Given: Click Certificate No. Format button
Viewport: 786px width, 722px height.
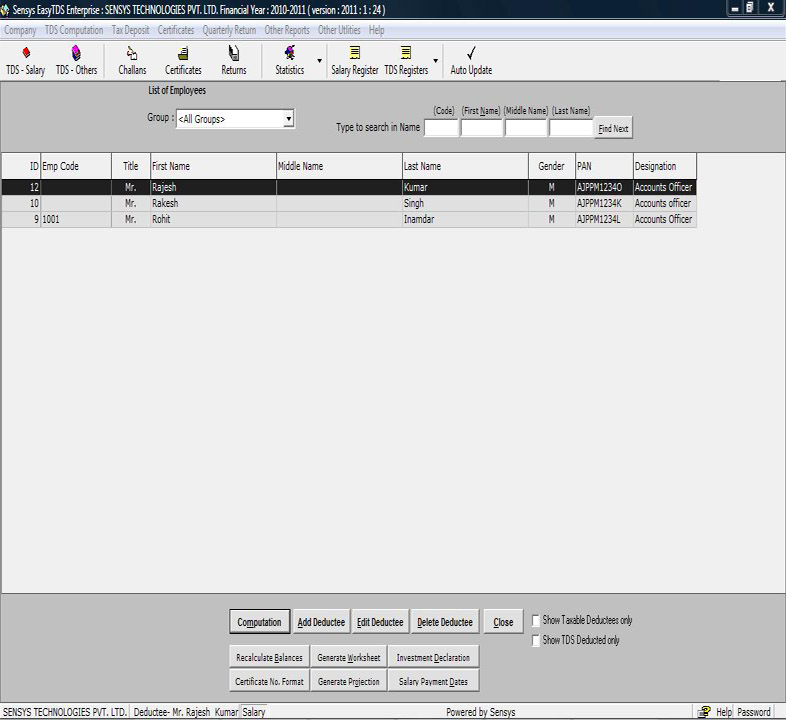Looking at the screenshot, I should [269, 681].
